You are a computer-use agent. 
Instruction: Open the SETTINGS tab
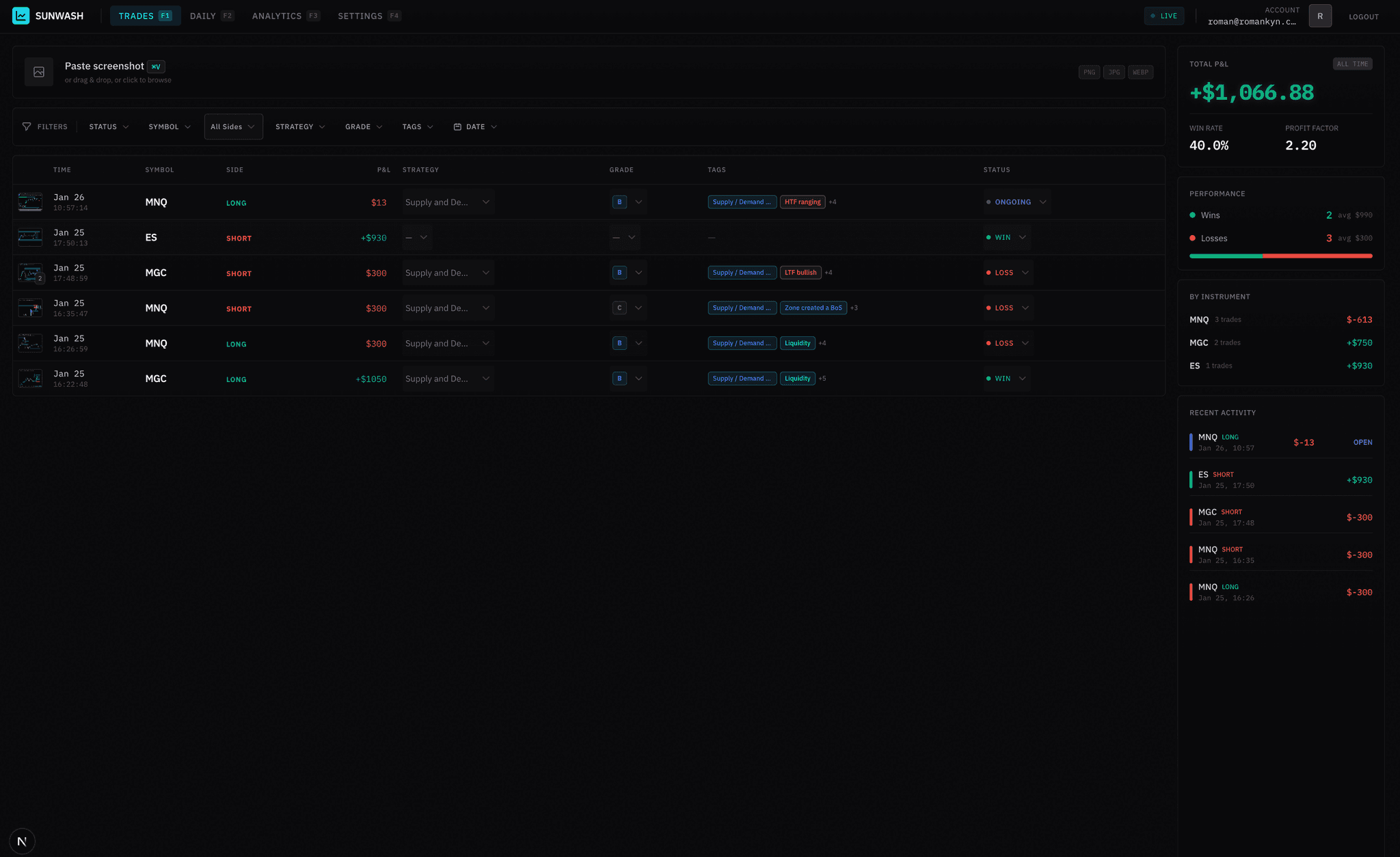tap(360, 16)
